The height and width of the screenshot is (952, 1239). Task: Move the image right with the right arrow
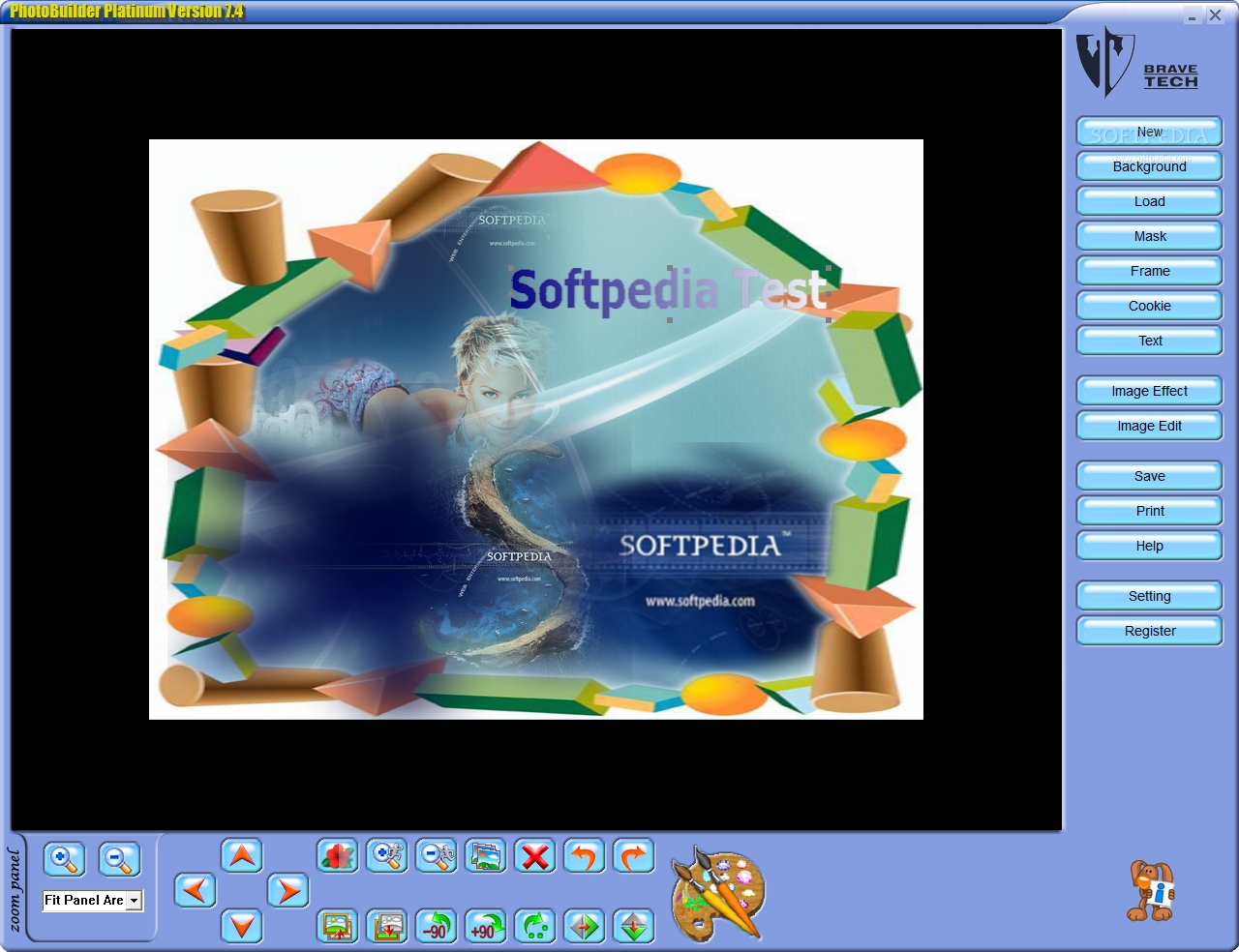(288, 890)
